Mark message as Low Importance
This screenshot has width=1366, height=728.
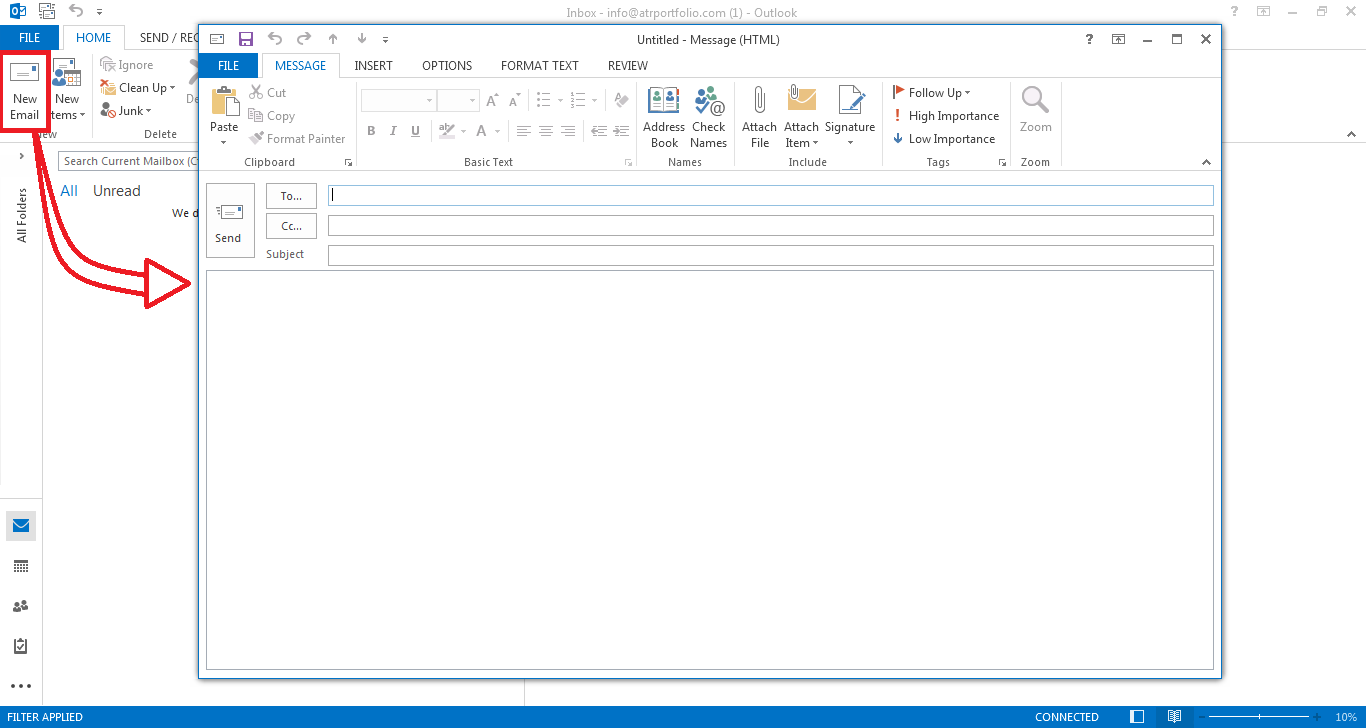[943, 139]
